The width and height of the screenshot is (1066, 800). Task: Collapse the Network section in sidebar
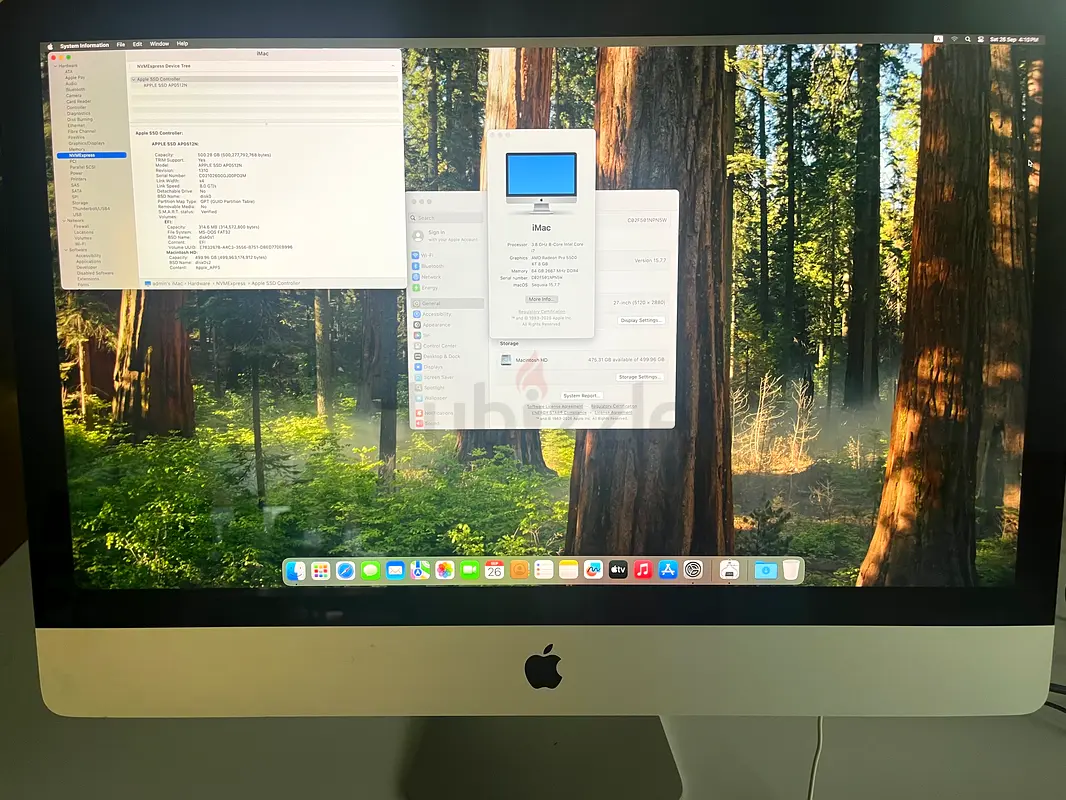(x=65, y=221)
